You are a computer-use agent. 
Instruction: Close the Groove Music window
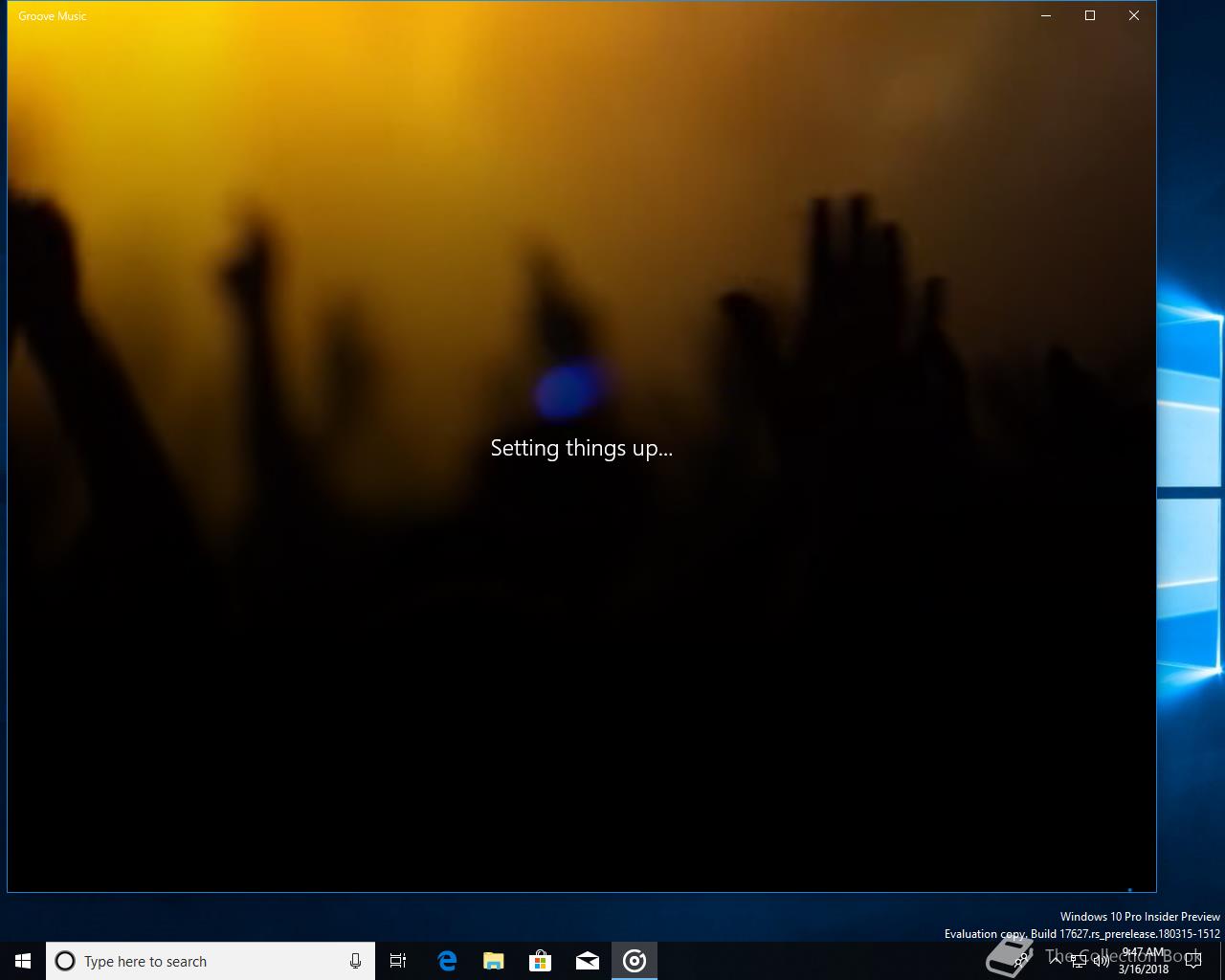coord(1134,15)
